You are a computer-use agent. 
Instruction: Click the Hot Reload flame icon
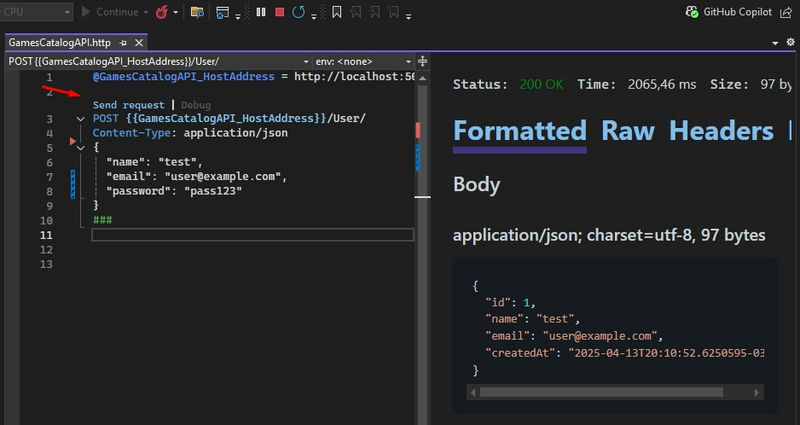point(161,12)
